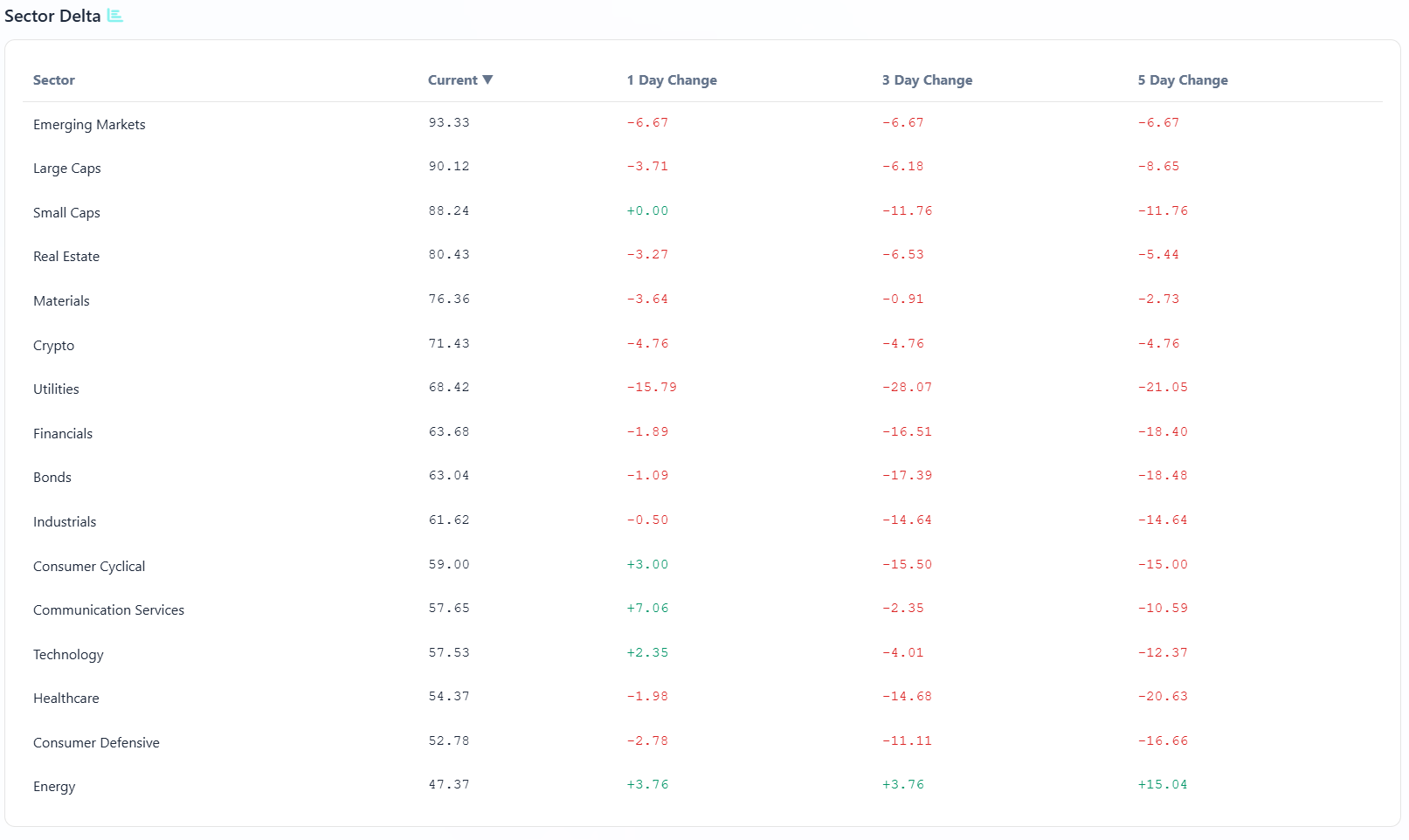
Task: Click Utilities 5 day change -21.05
Action: (1163, 387)
